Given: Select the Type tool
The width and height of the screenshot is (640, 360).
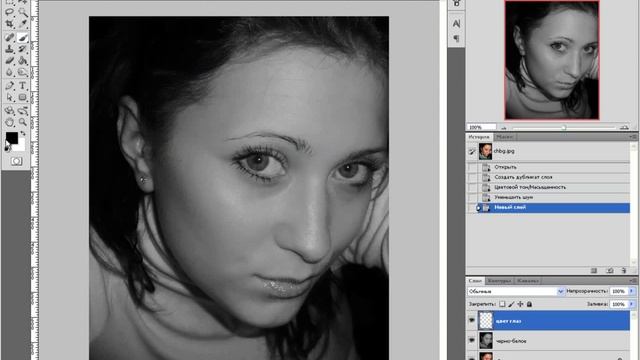Looking at the screenshot, I should tap(22, 86).
